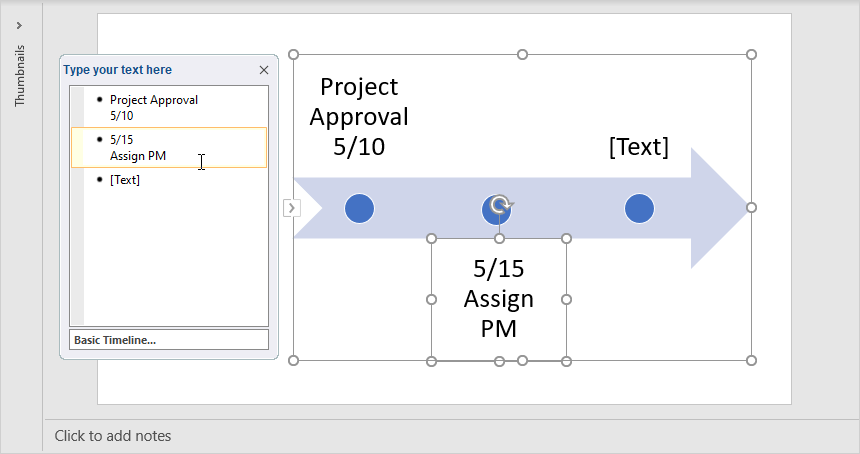
Task: Click the bullet beside the '5/15' entry
Action: coord(99,140)
